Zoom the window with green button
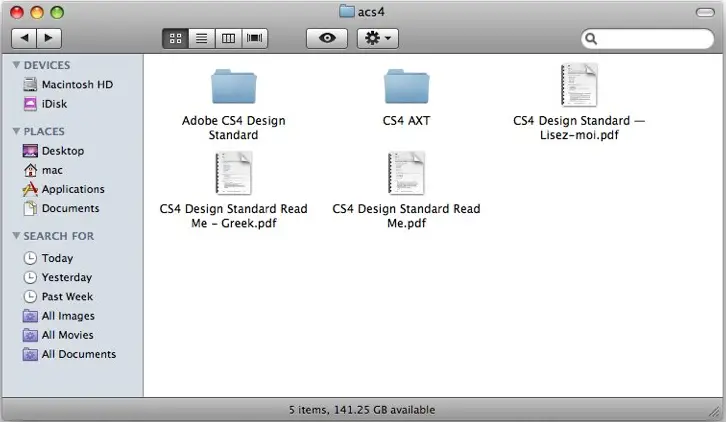The height and width of the screenshot is (422, 726). 57,13
